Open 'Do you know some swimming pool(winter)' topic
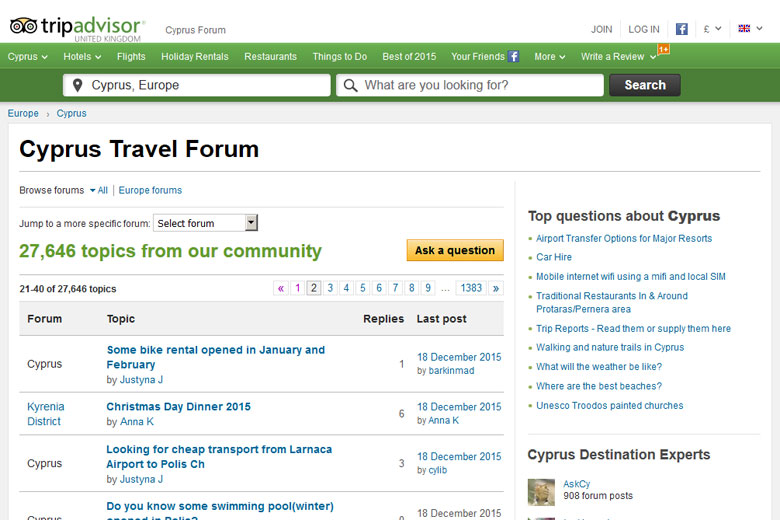Screen dimensions: 780x520 click(220, 512)
